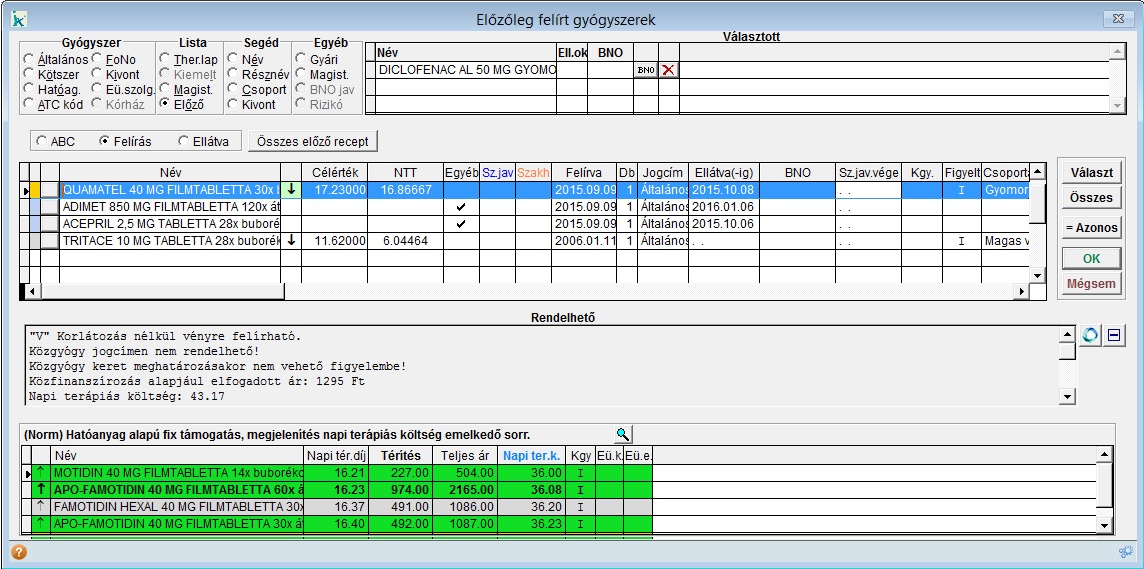Viewport: 1144px width, 569px height.
Task: Click bold up arrow of APO-FAMOTIDIN 60x row
Action: (x=42, y=489)
